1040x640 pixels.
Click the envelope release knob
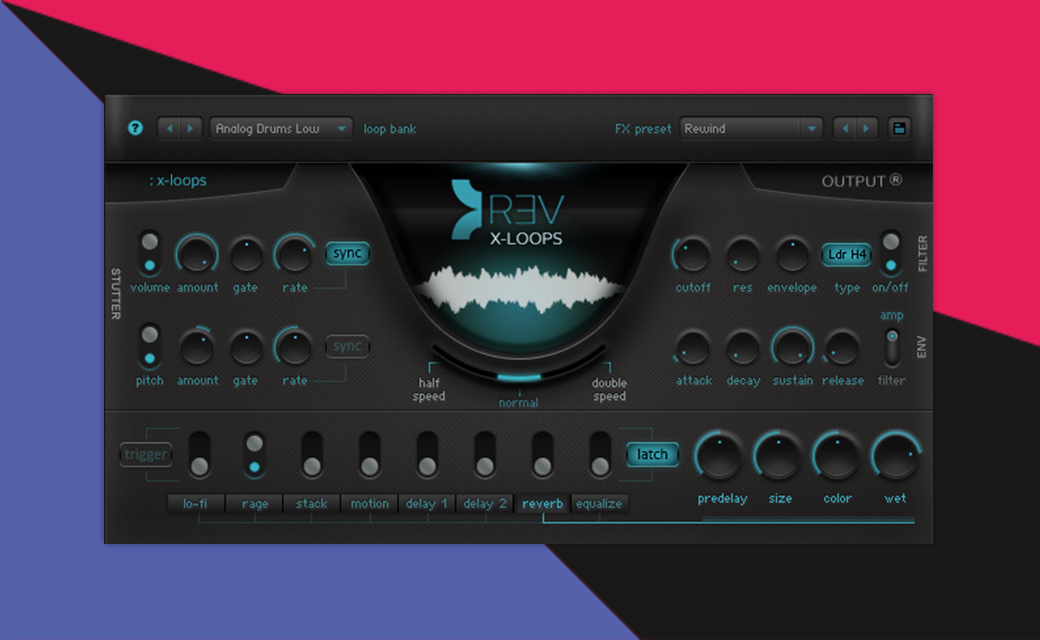click(842, 348)
